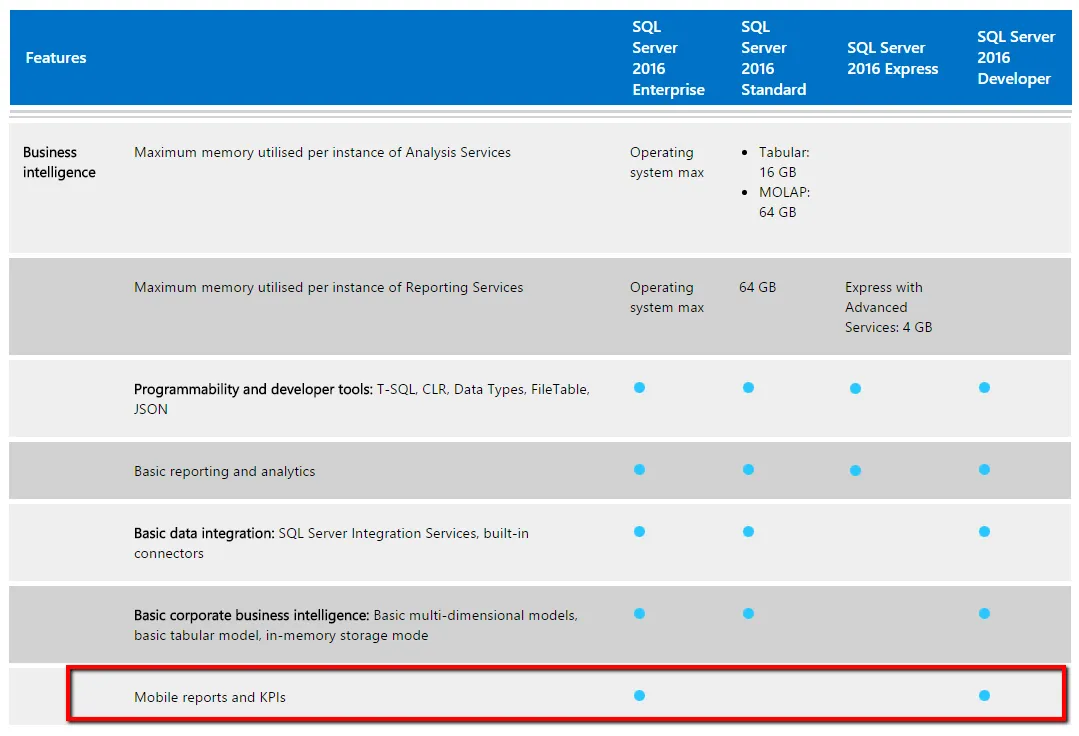The height and width of the screenshot is (736, 1079).
Task: Click Operating system max in Analysis Services row
Action: [667, 162]
